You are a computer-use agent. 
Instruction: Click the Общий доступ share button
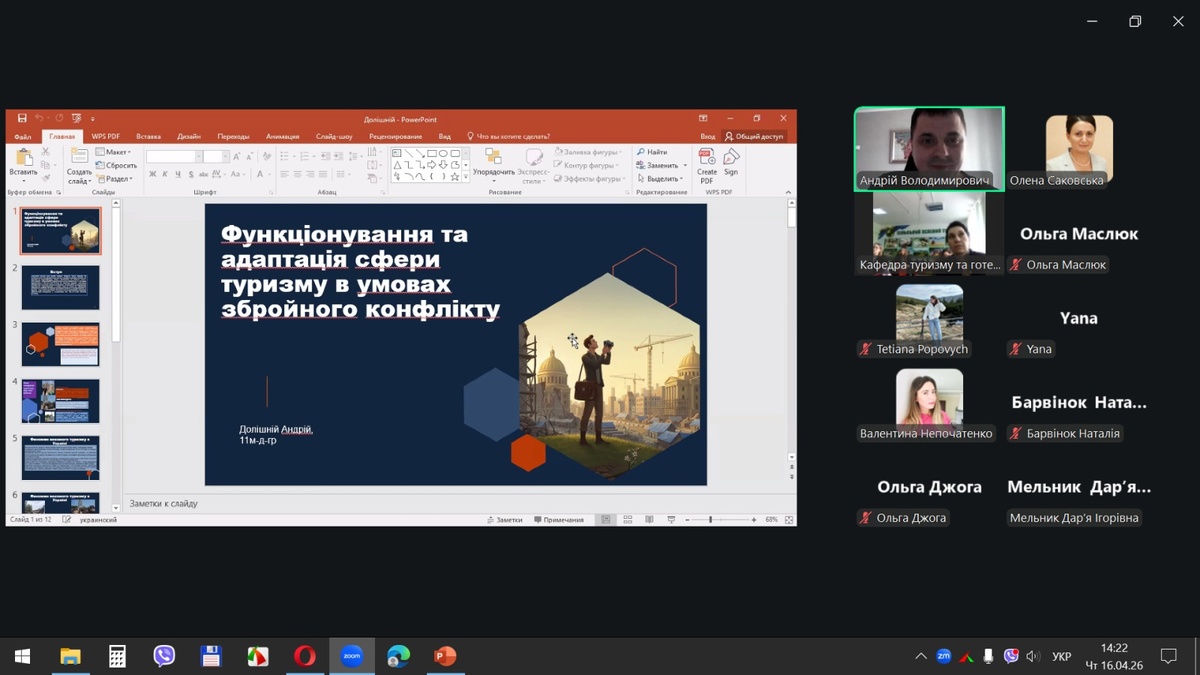pyautogui.click(x=754, y=136)
